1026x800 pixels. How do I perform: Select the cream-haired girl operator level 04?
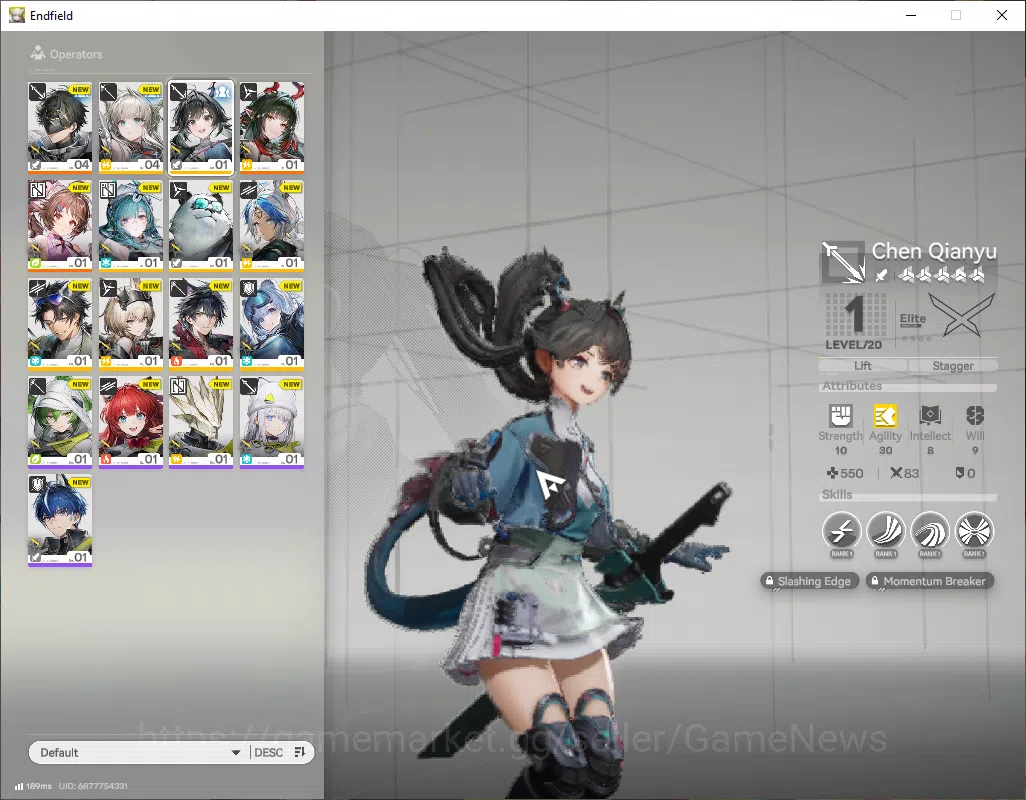131,127
